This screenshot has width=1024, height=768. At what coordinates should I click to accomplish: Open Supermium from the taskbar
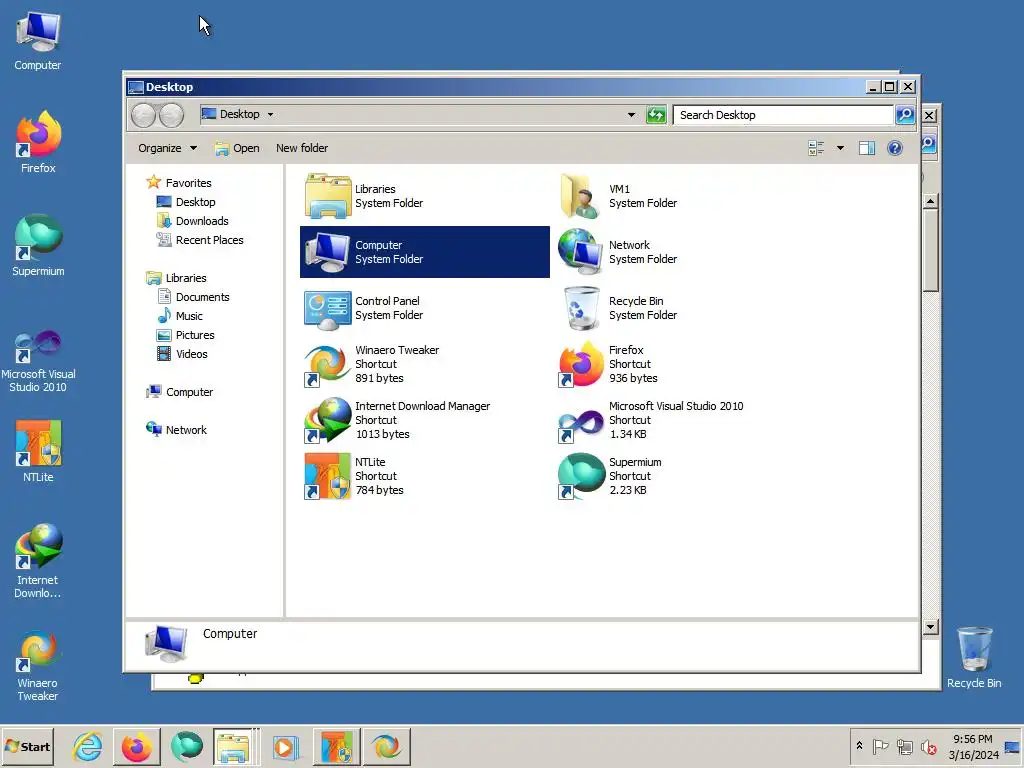click(186, 747)
